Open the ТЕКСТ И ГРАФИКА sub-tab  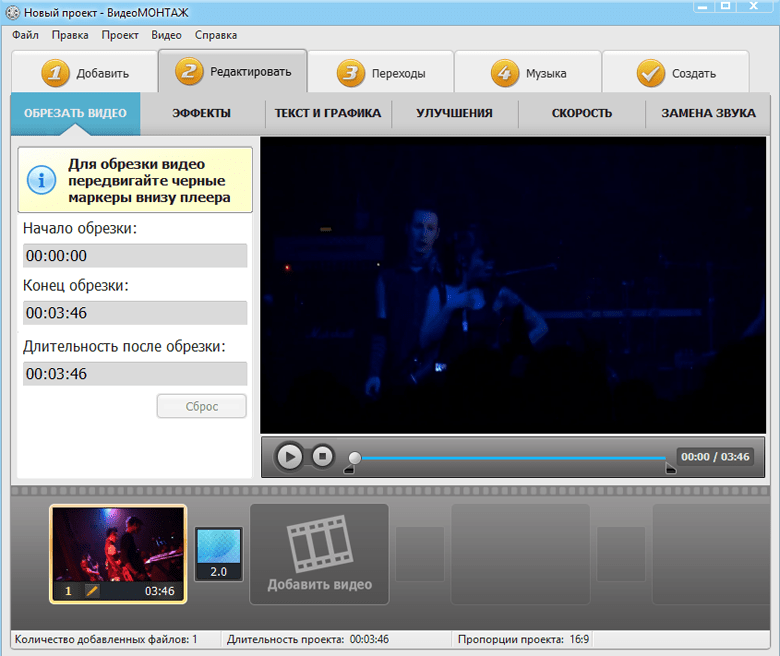click(x=328, y=113)
